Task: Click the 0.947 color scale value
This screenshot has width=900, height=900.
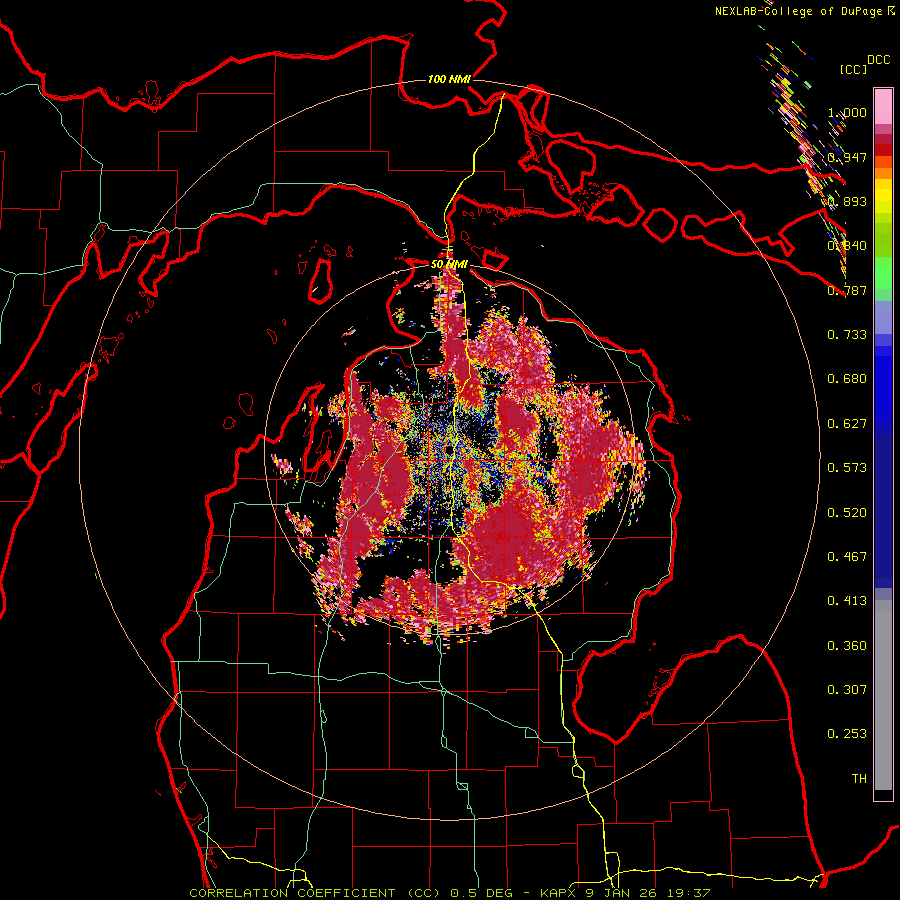Action: coord(847,157)
